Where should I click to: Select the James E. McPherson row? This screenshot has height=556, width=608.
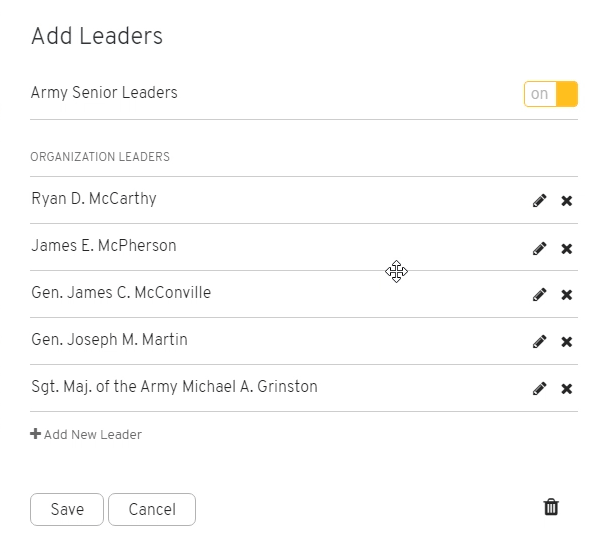coord(304,247)
